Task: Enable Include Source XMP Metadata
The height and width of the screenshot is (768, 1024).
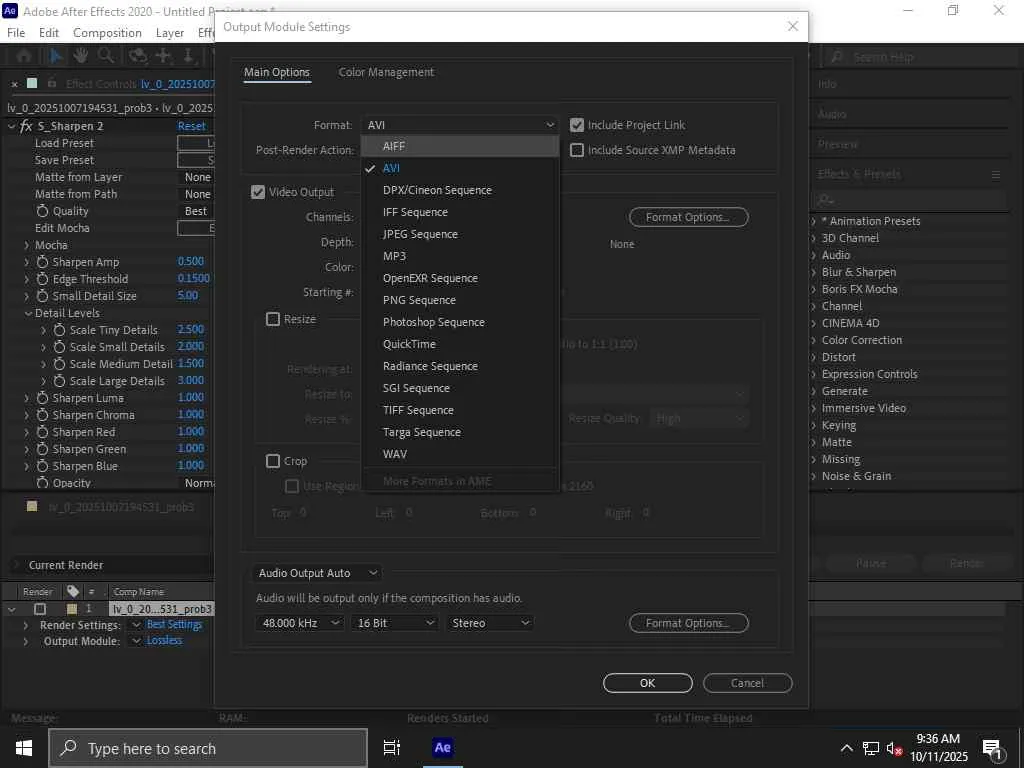Action: point(577,150)
